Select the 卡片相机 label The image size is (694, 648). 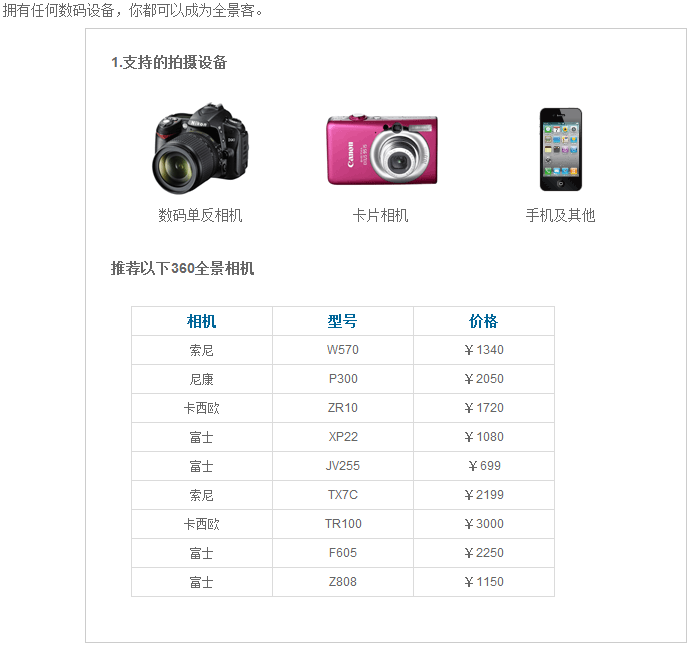381,216
